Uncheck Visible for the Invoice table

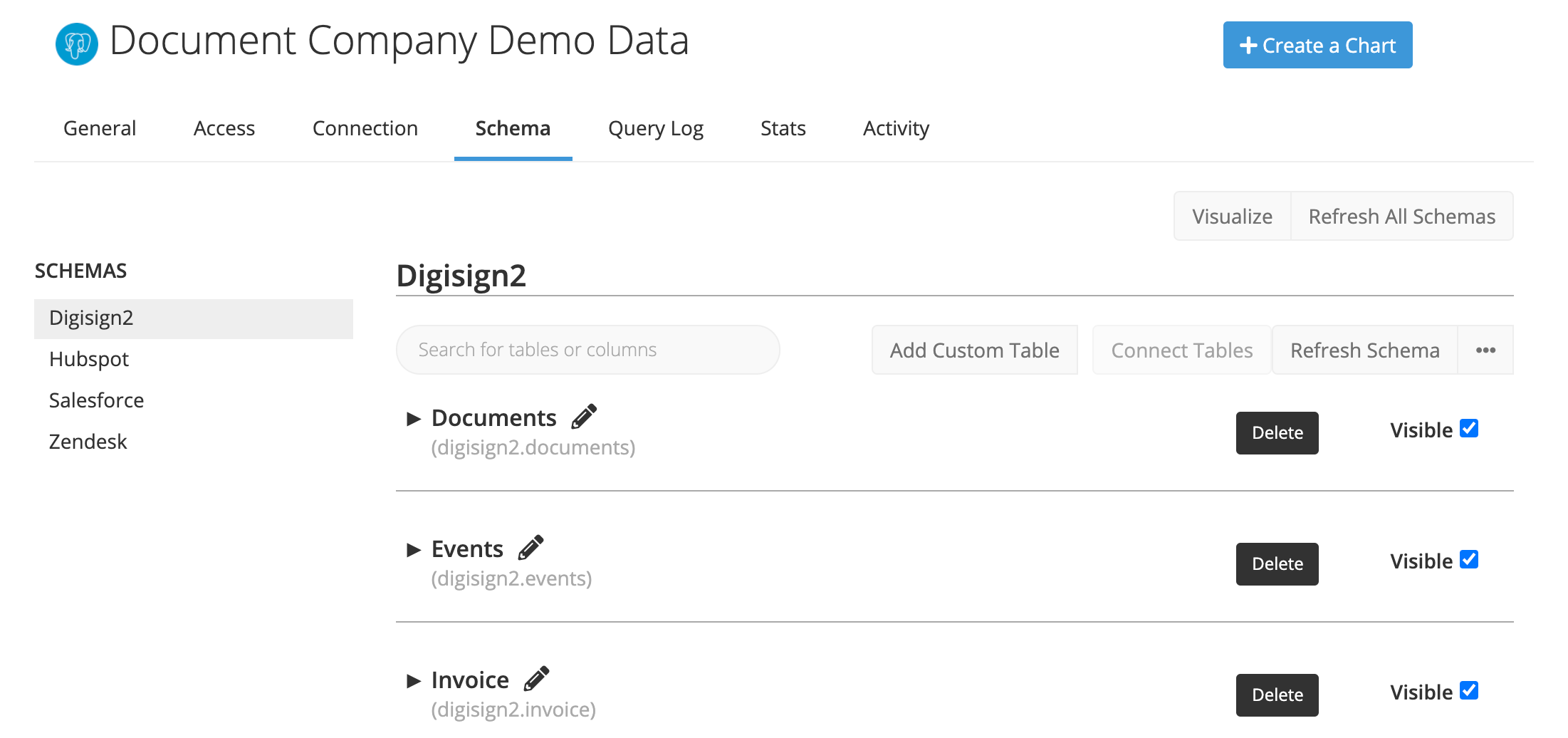pos(1469,690)
